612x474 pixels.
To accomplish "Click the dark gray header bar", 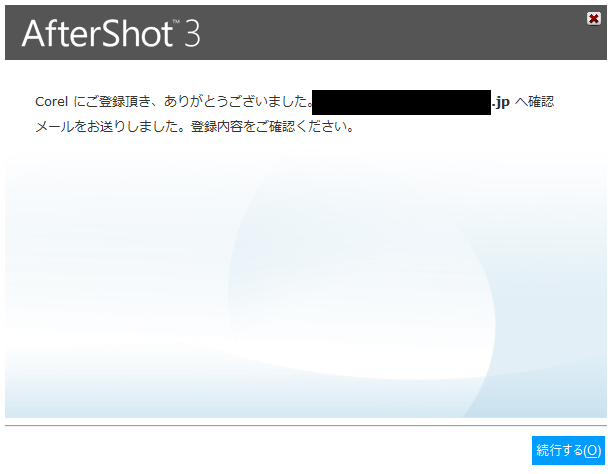I will [306, 32].
